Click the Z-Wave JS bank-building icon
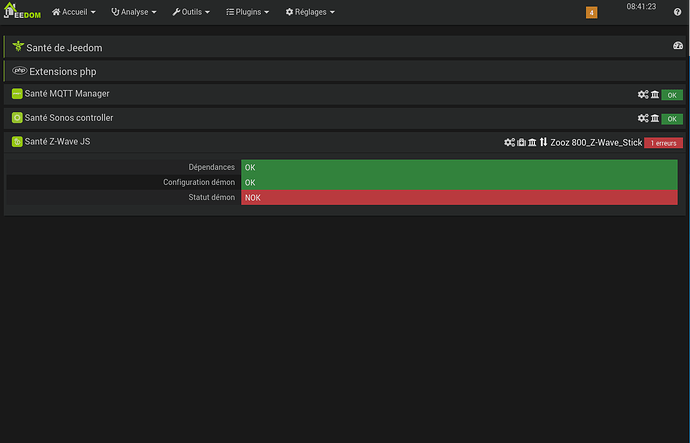The image size is (690, 443). (x=532, y=142)
